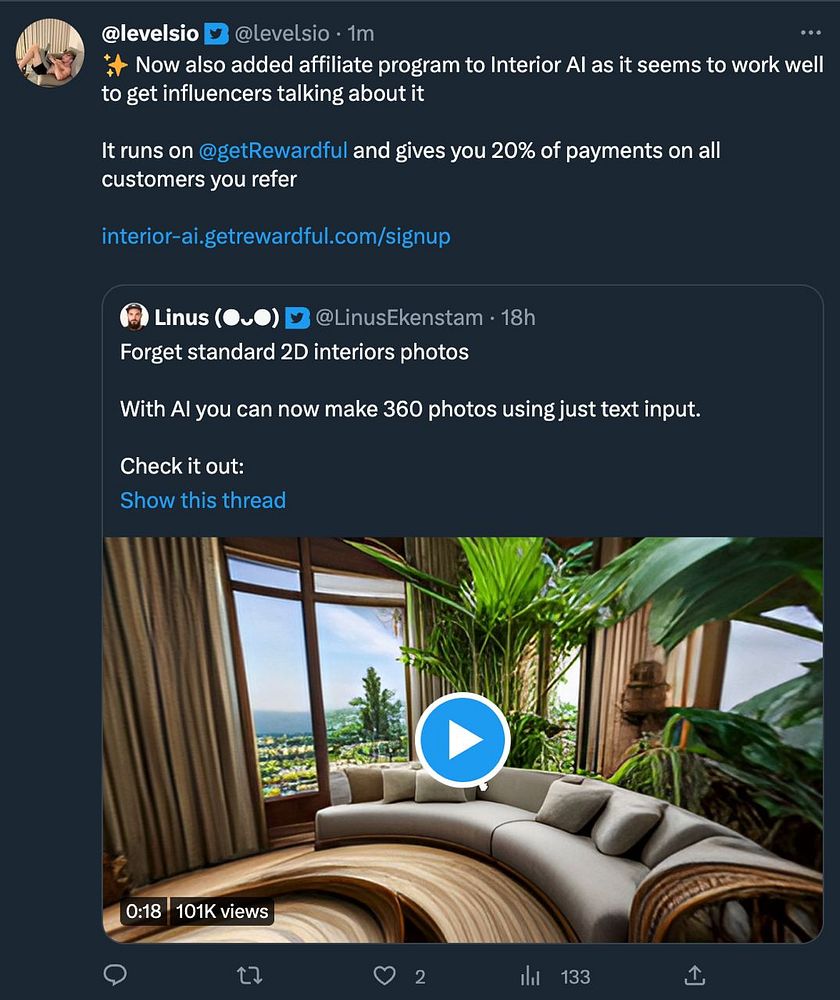
Task: Click the verified badge beside Linus
Action: (297, 318)
